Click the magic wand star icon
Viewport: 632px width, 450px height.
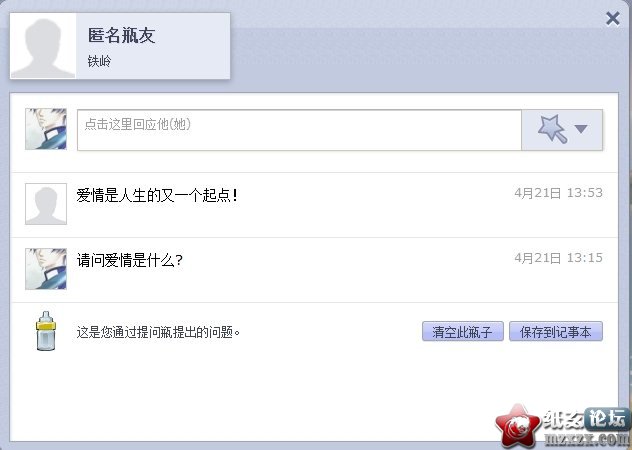[552, 129]
